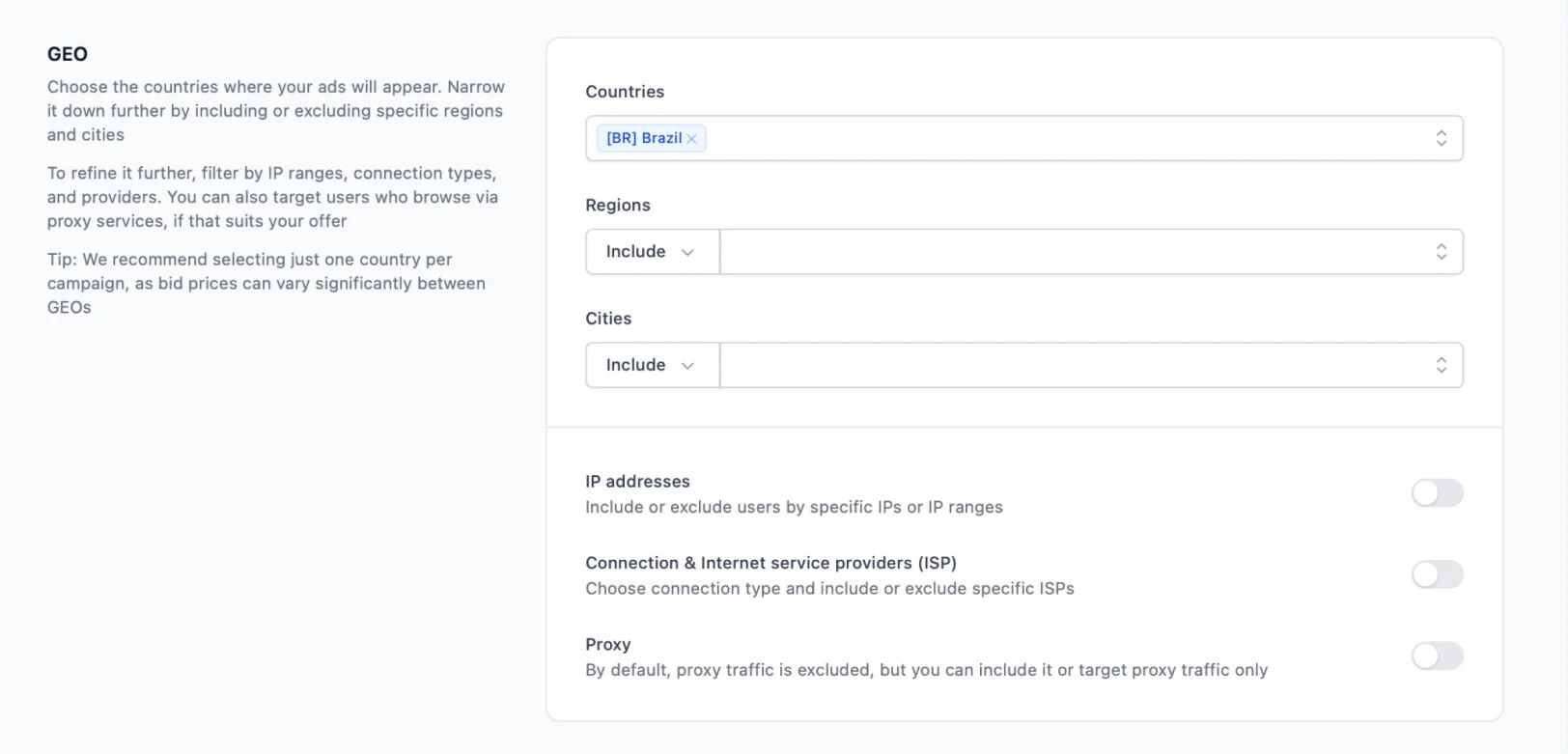Click the Proxy option label
1568x754 pixels.
pyautogui.click(x=607, y=645)
